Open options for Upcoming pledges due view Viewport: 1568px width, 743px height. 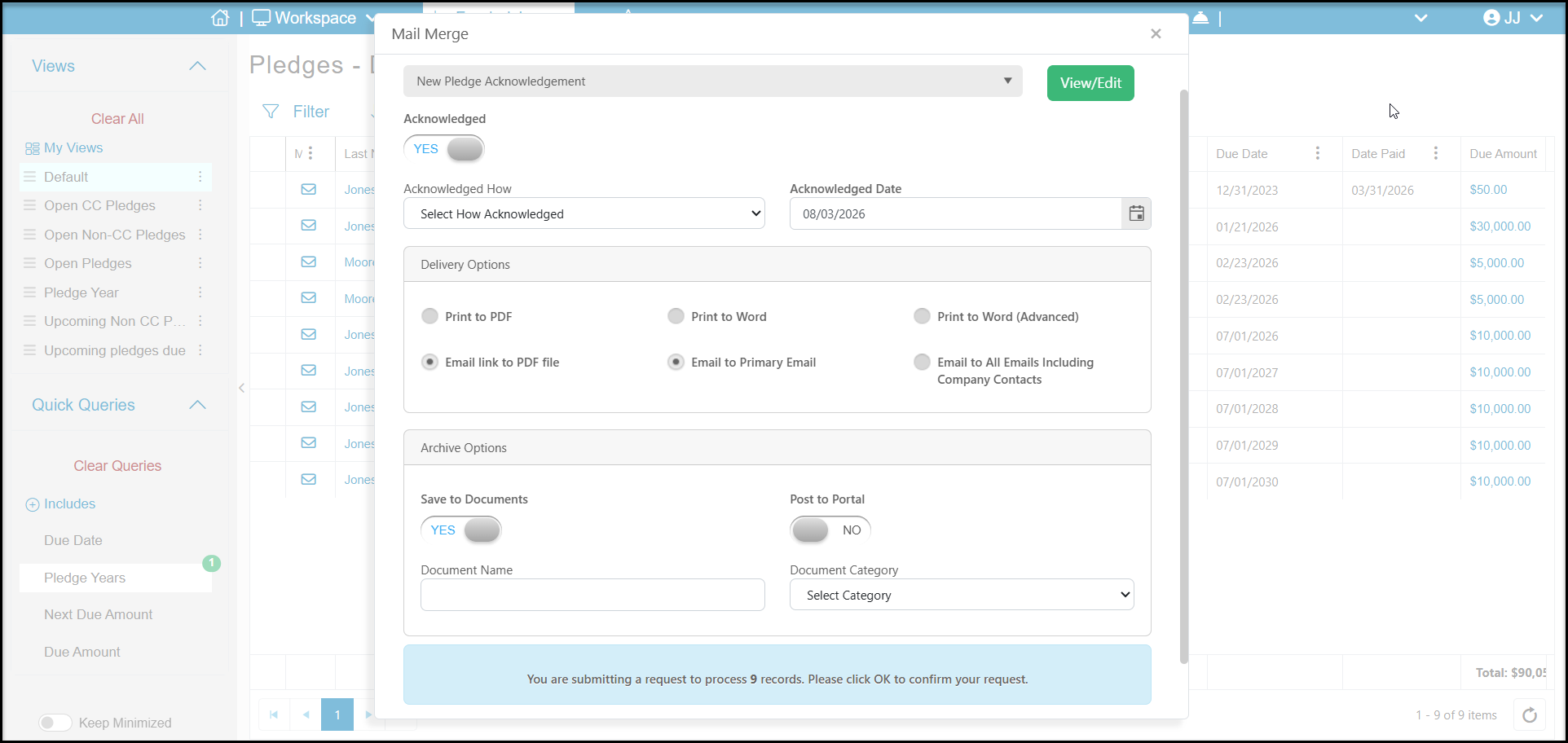click(200, 350)
